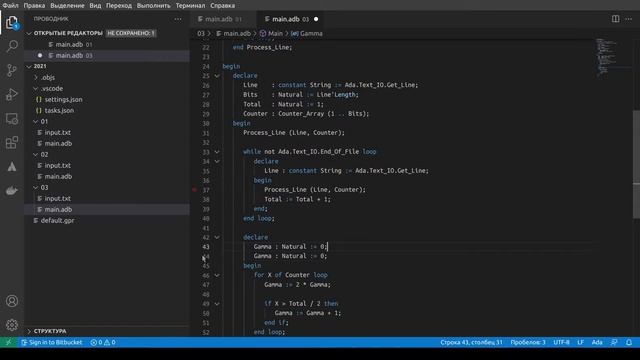Open editor more actions ellipsis

tap(629, 19)
